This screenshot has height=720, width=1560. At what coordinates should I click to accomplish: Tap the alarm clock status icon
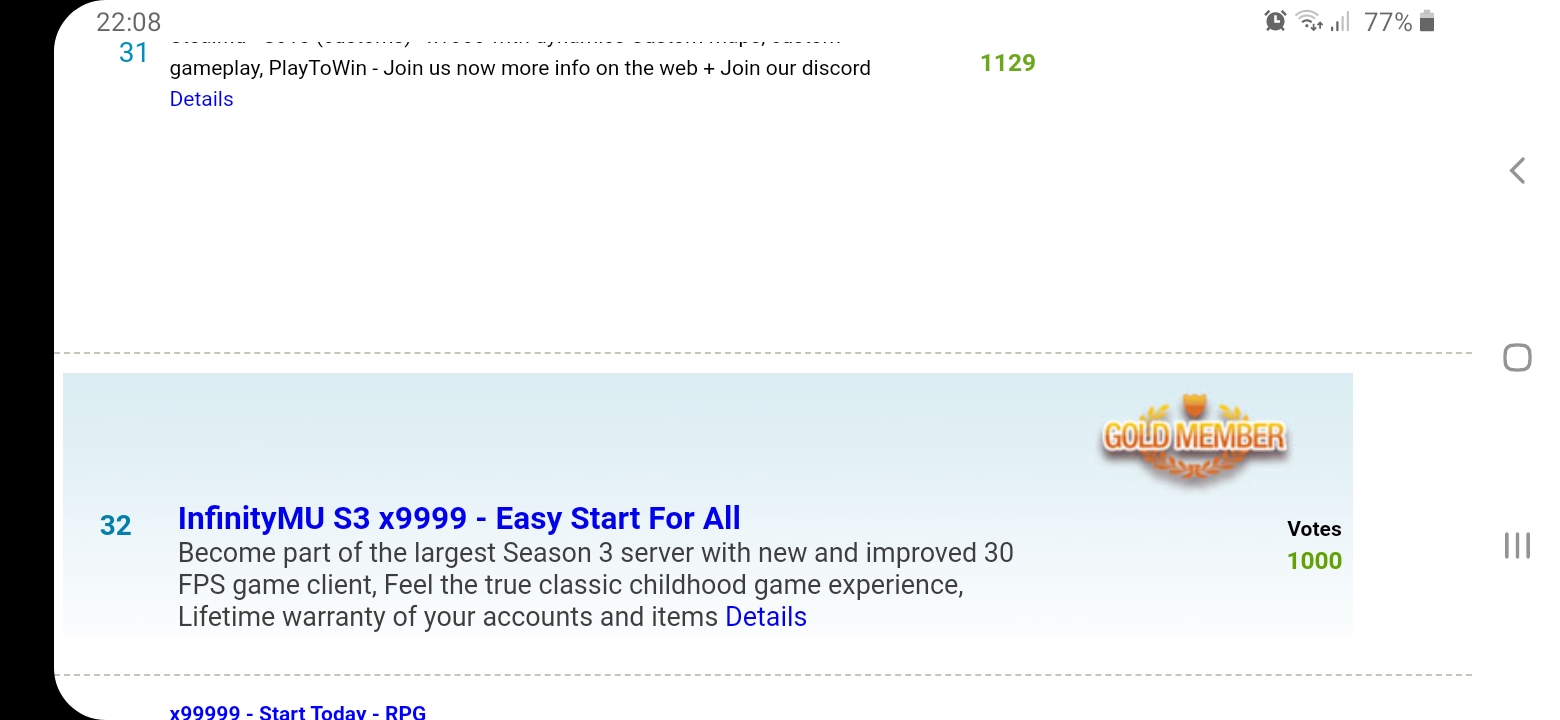tap(1275, 21)
